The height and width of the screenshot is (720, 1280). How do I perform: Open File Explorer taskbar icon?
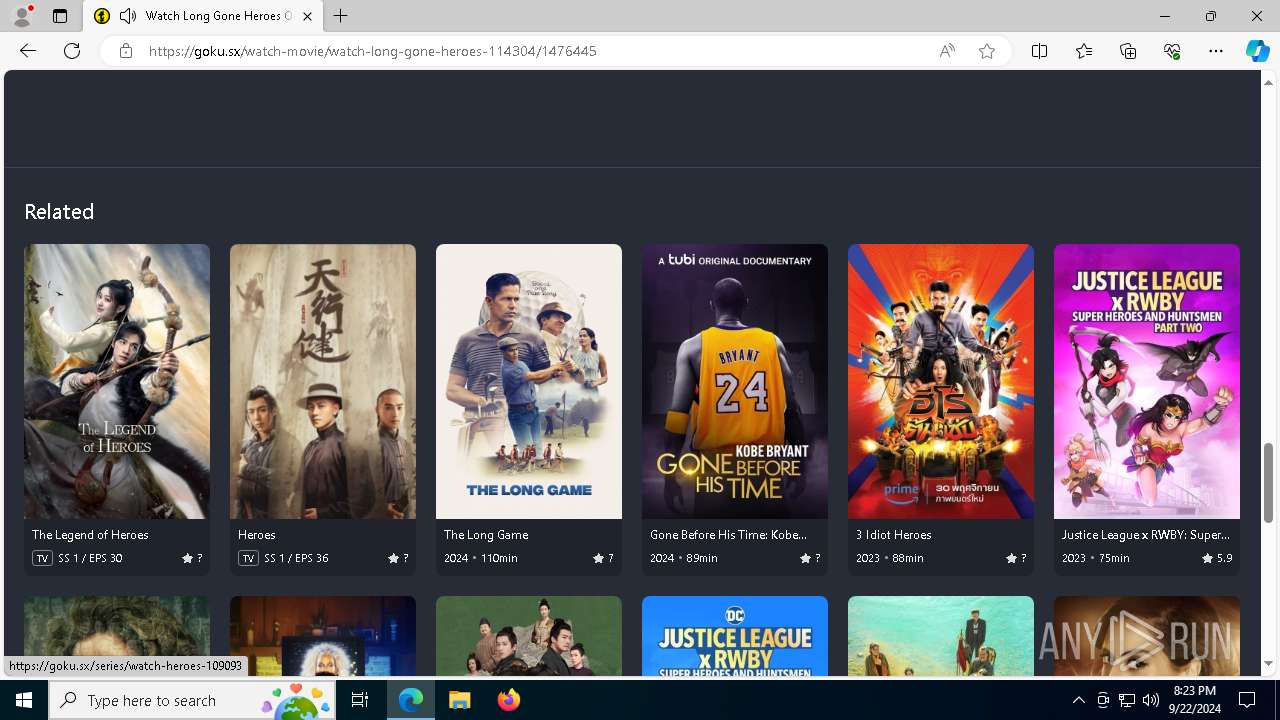click(x=460, y=700)
